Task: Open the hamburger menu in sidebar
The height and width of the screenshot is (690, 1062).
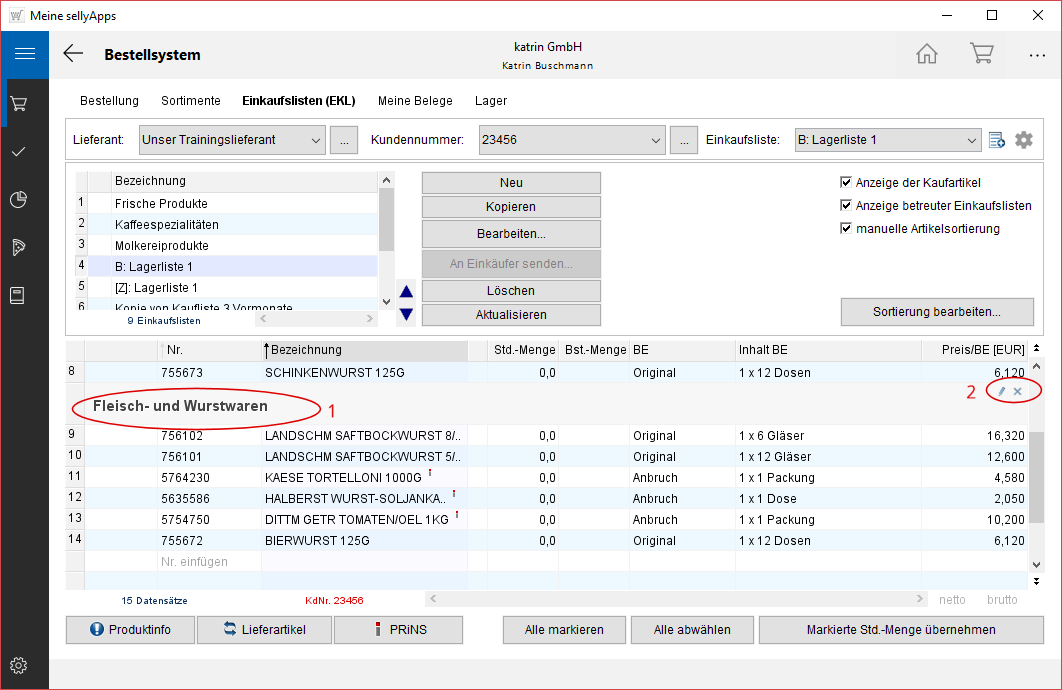Action: tap(24, 54)
